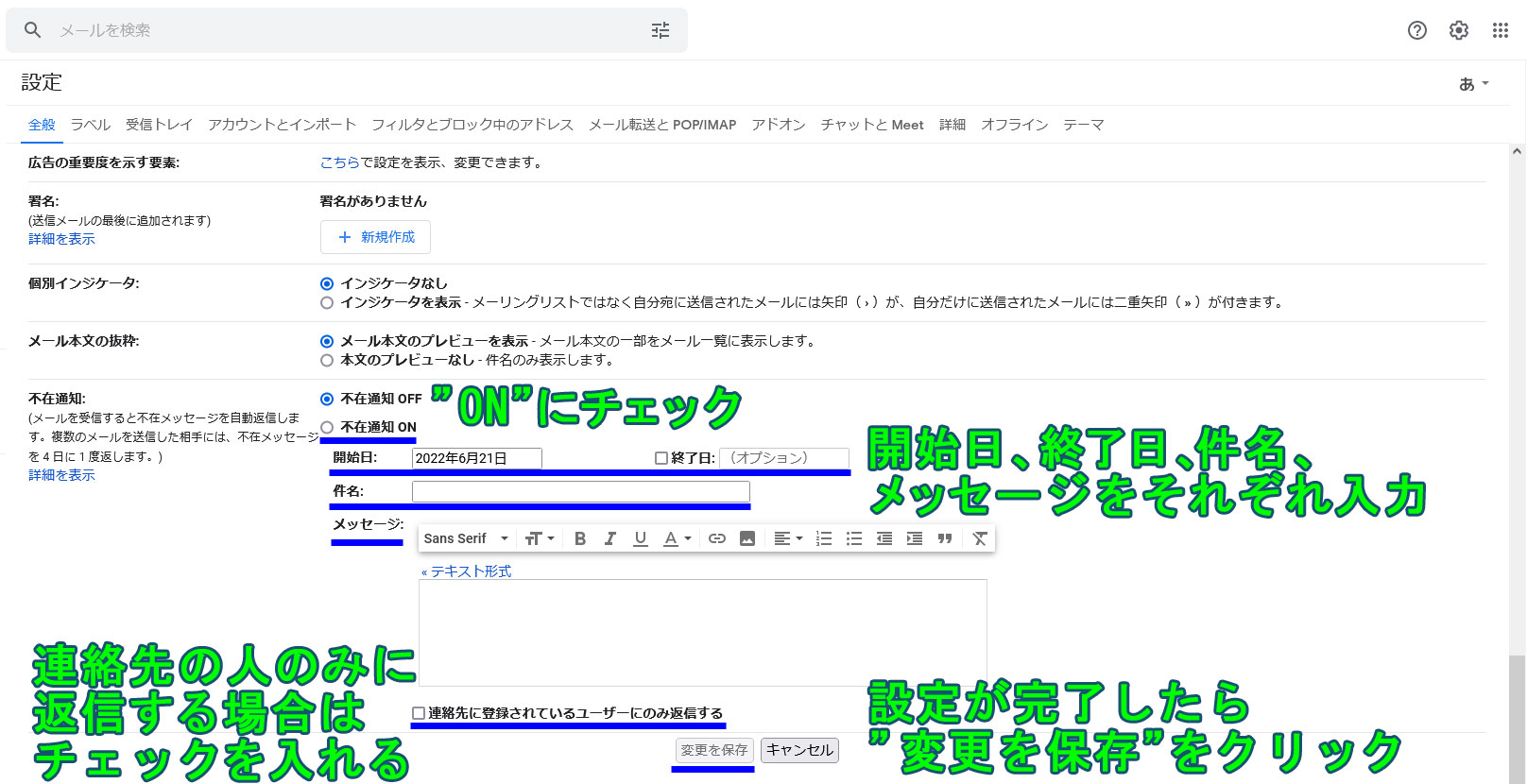Image resolution: width=1527 pixels, height=784 pixels.
Task: Click the 新規作成 signature button
Action: pyautogui.click(x=375, y=237)
